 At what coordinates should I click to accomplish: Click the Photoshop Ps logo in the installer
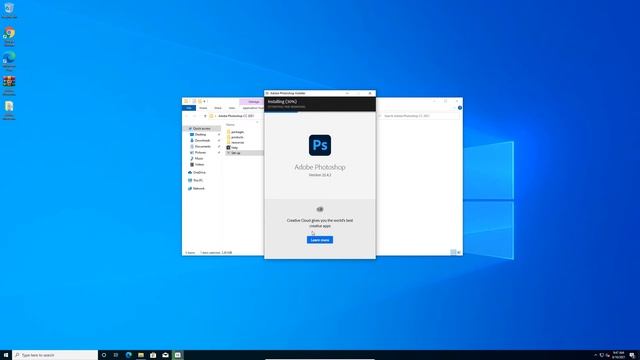click(320, 145)
